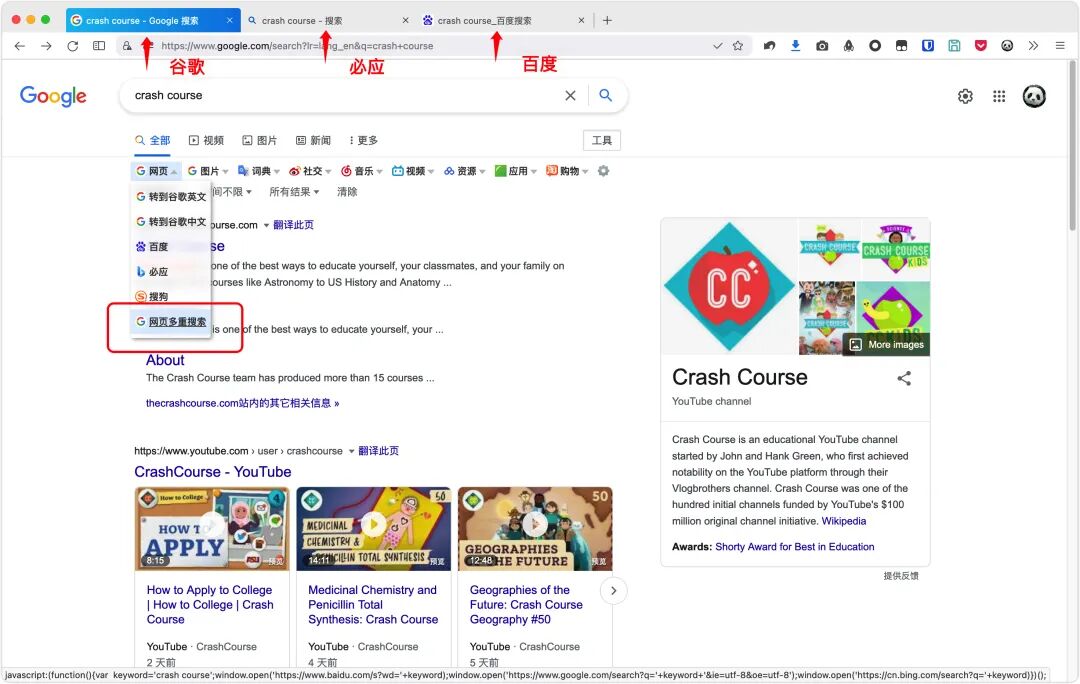
Task: Share the Crash Course knowledge panel
Action: (x=904, y=378)
